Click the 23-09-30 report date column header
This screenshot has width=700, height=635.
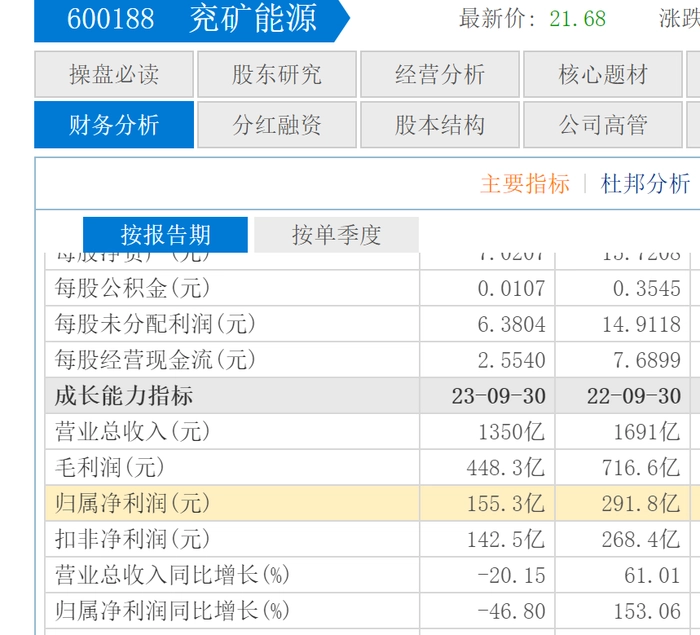click(498, 396)
